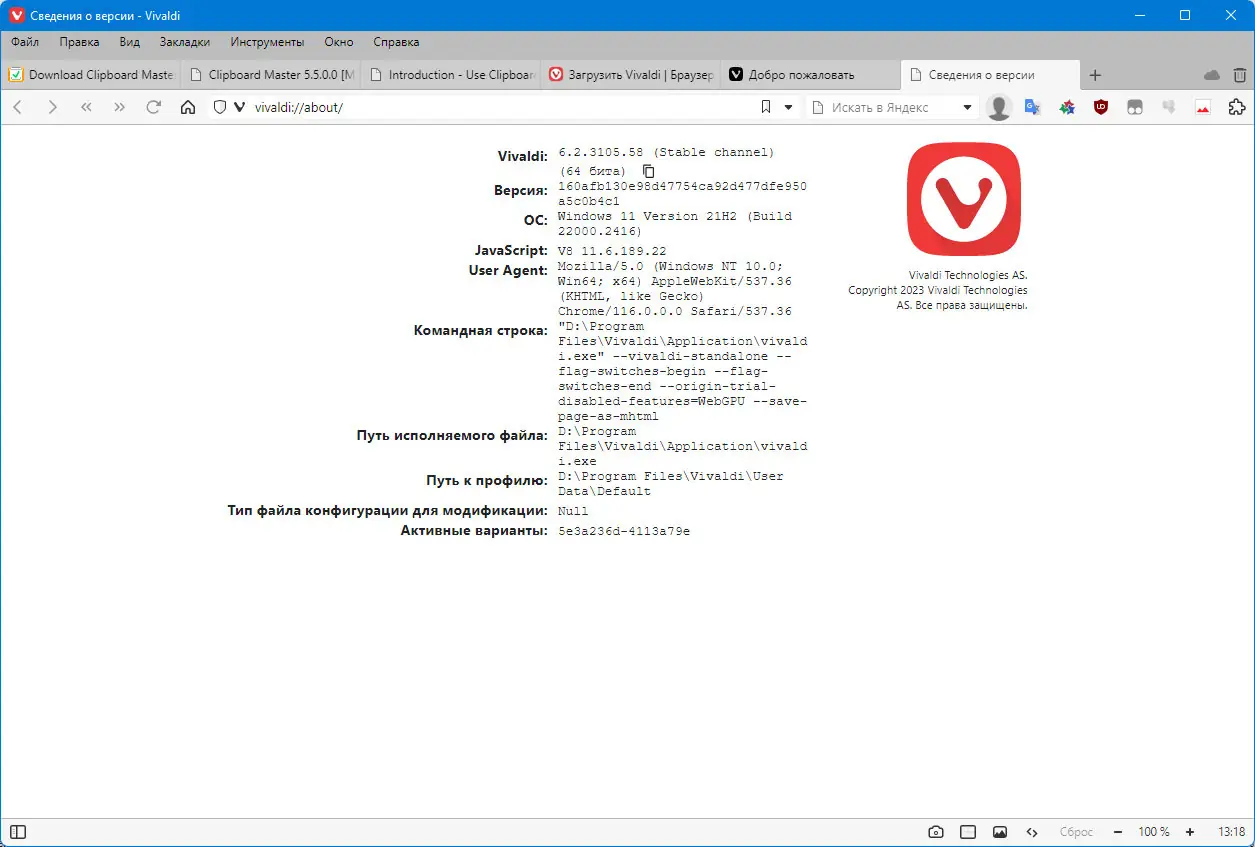Open the address bar history dropdown
Screen dimensions: 1255x847
788,107
